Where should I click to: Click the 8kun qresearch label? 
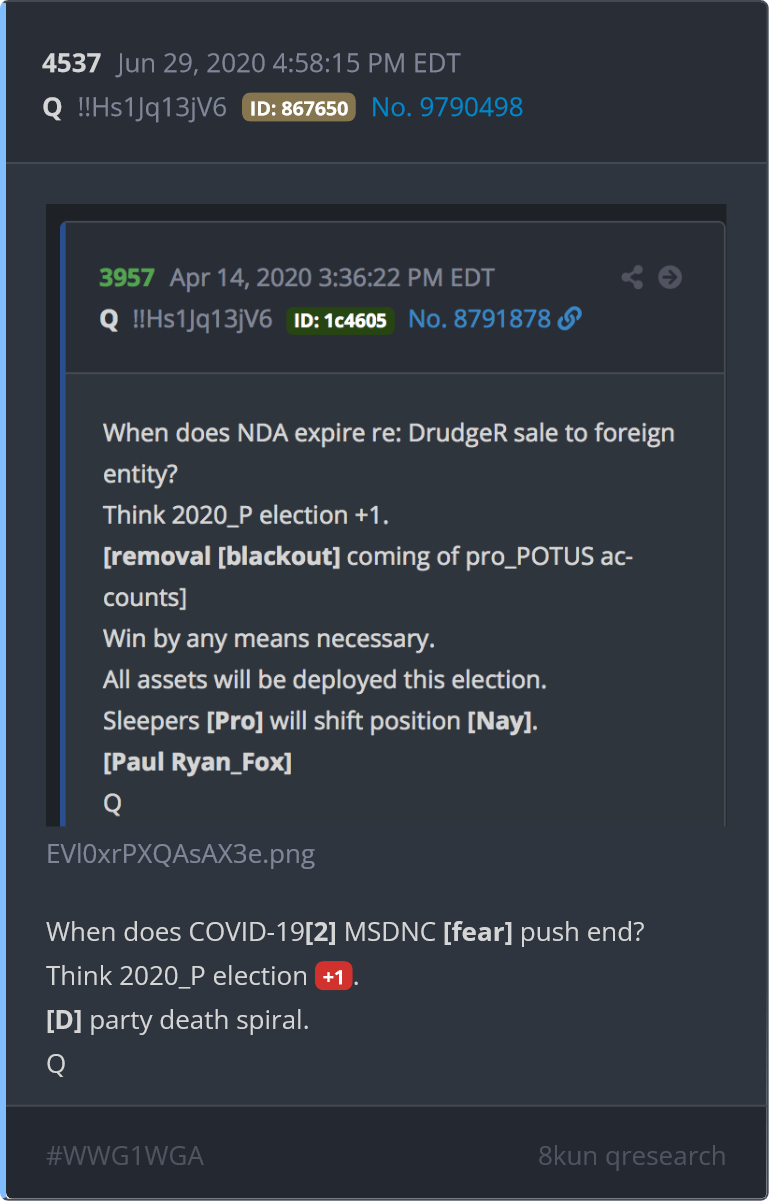632,1156
